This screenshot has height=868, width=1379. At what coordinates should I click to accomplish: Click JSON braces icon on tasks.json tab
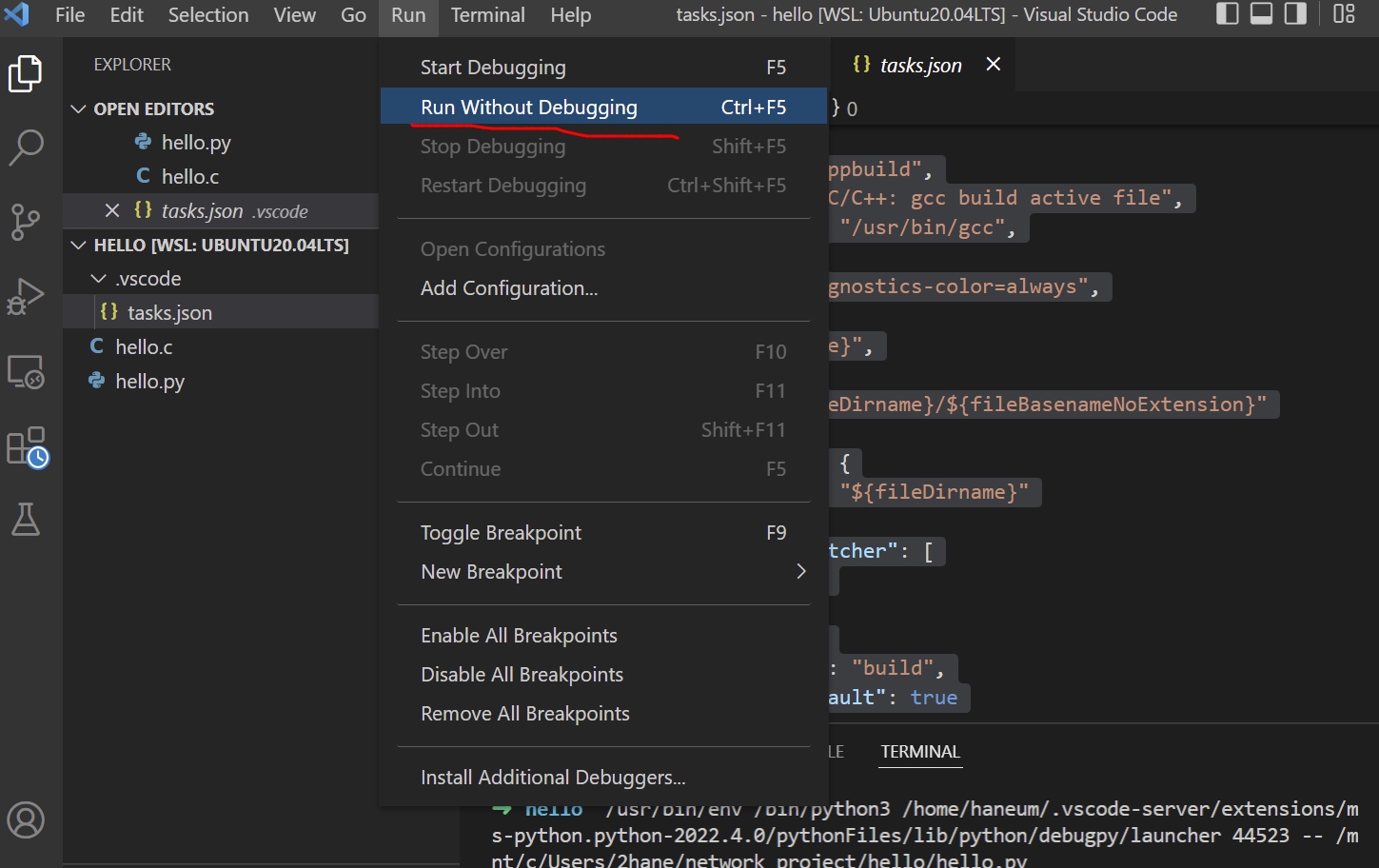[x=861, y=64]
